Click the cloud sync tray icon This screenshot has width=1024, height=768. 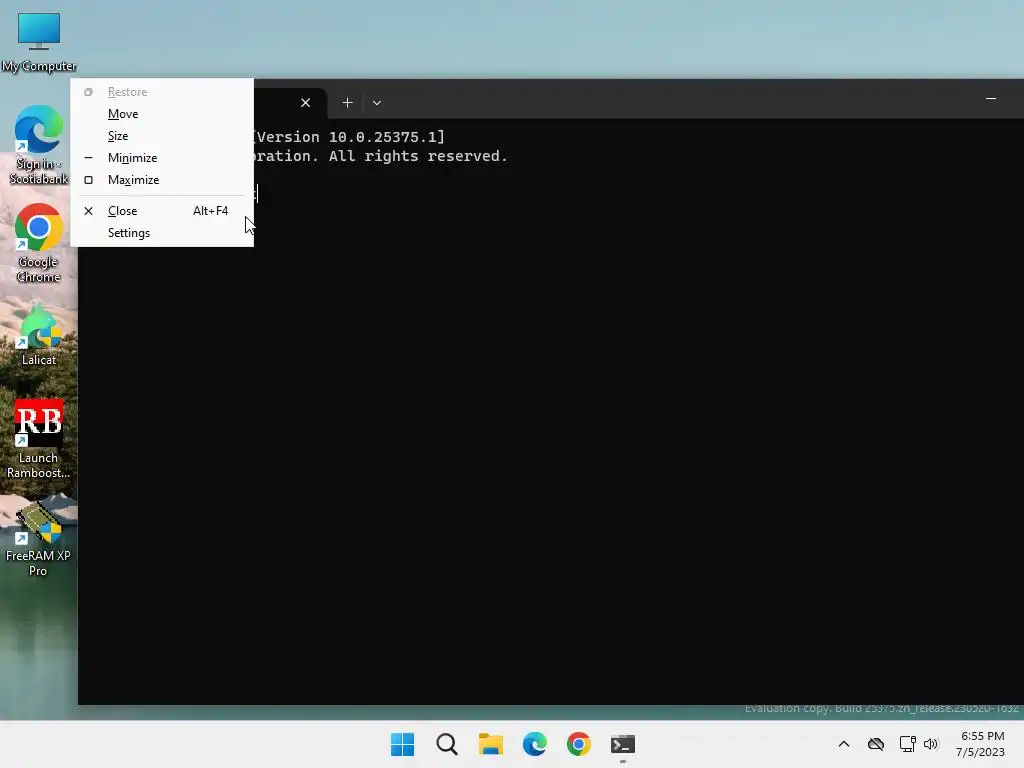tap(876, 744)
